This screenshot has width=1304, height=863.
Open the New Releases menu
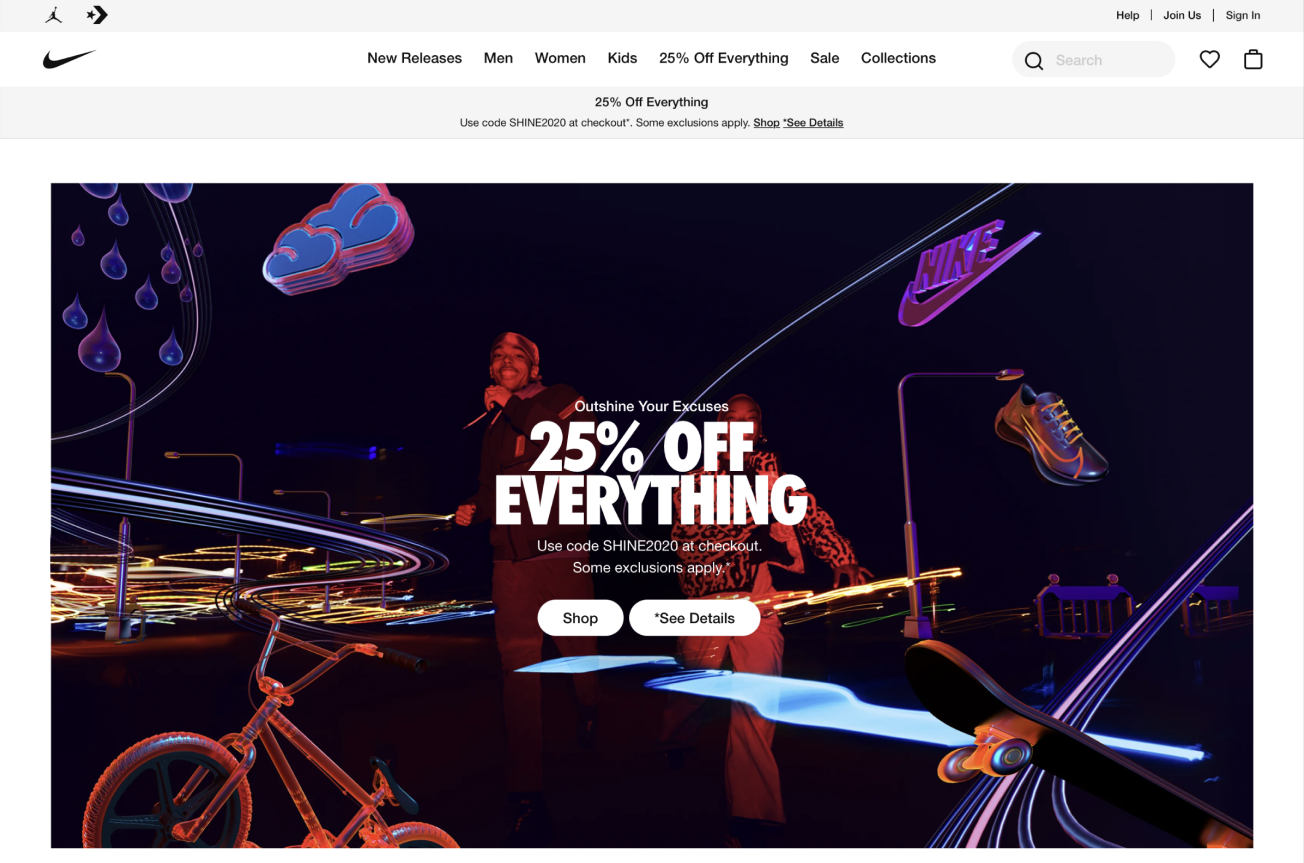click(414, 58)
